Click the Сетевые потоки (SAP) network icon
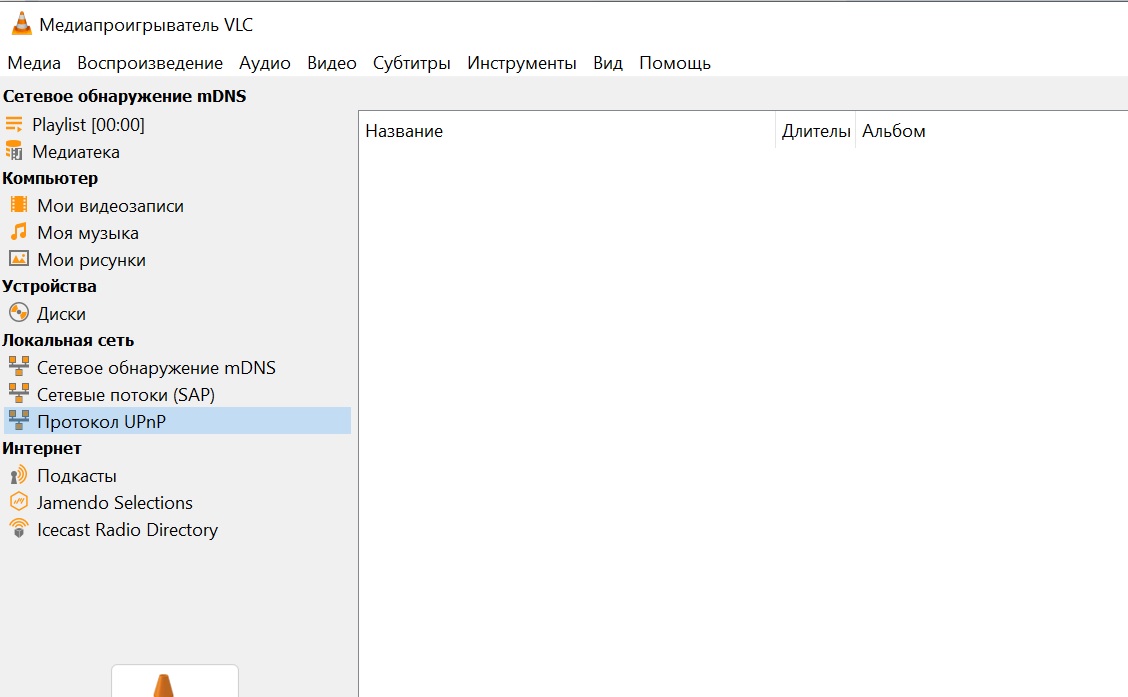 tap(19, 394)
